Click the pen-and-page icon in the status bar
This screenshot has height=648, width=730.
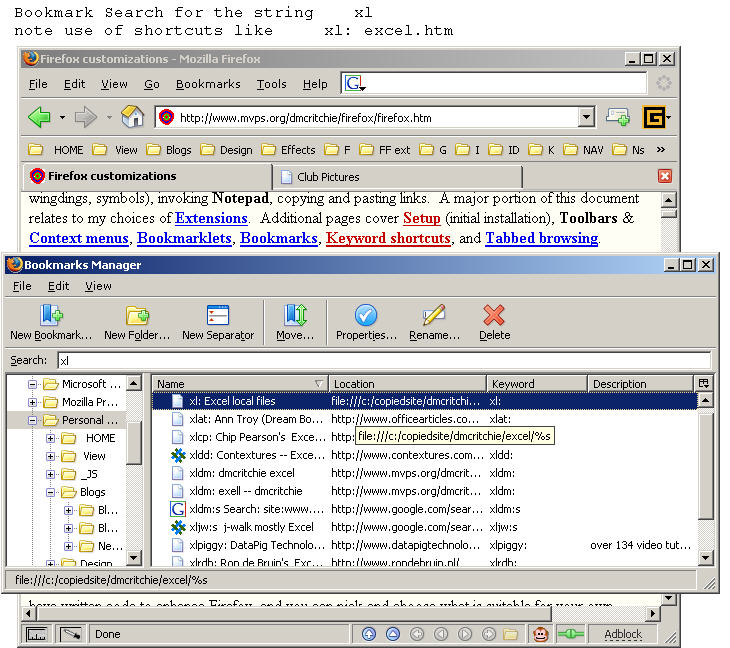coord(71,634)
